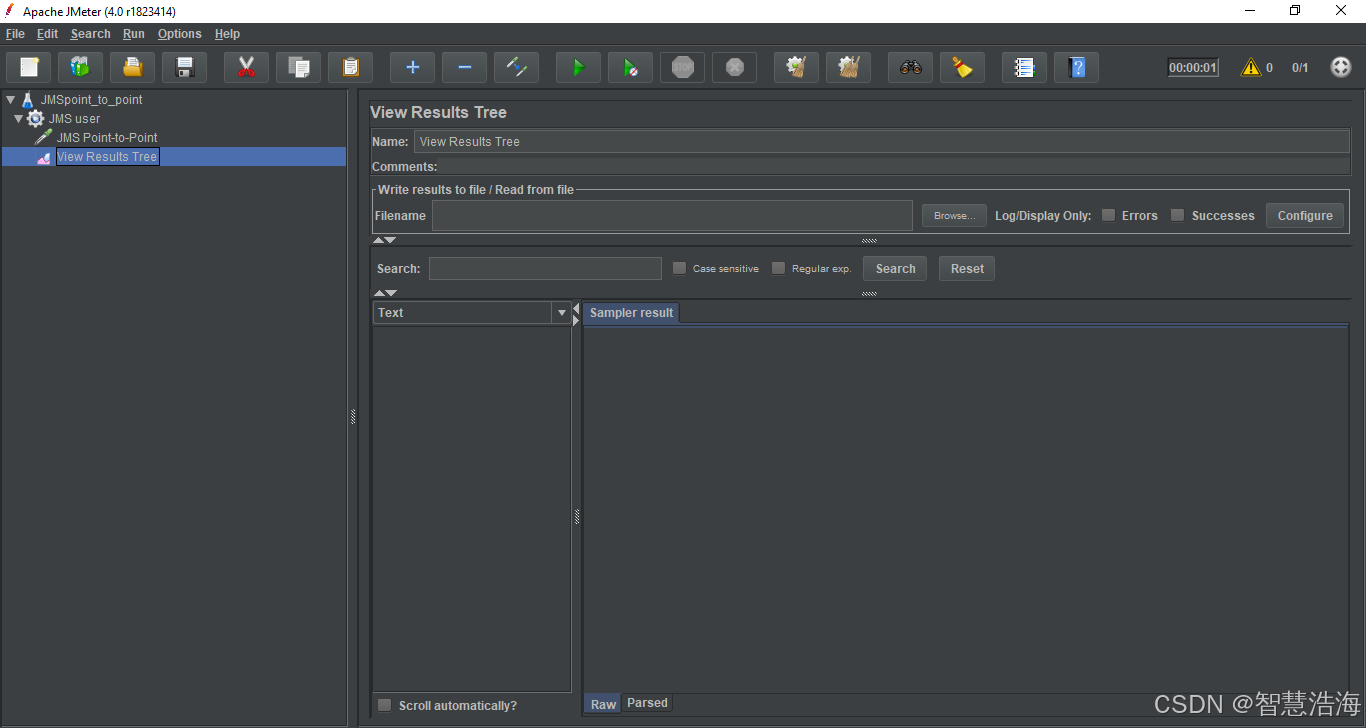Viewport: 1366px width, 728px height.
Task: Click the Filename input field
Action: click(672, 215)
